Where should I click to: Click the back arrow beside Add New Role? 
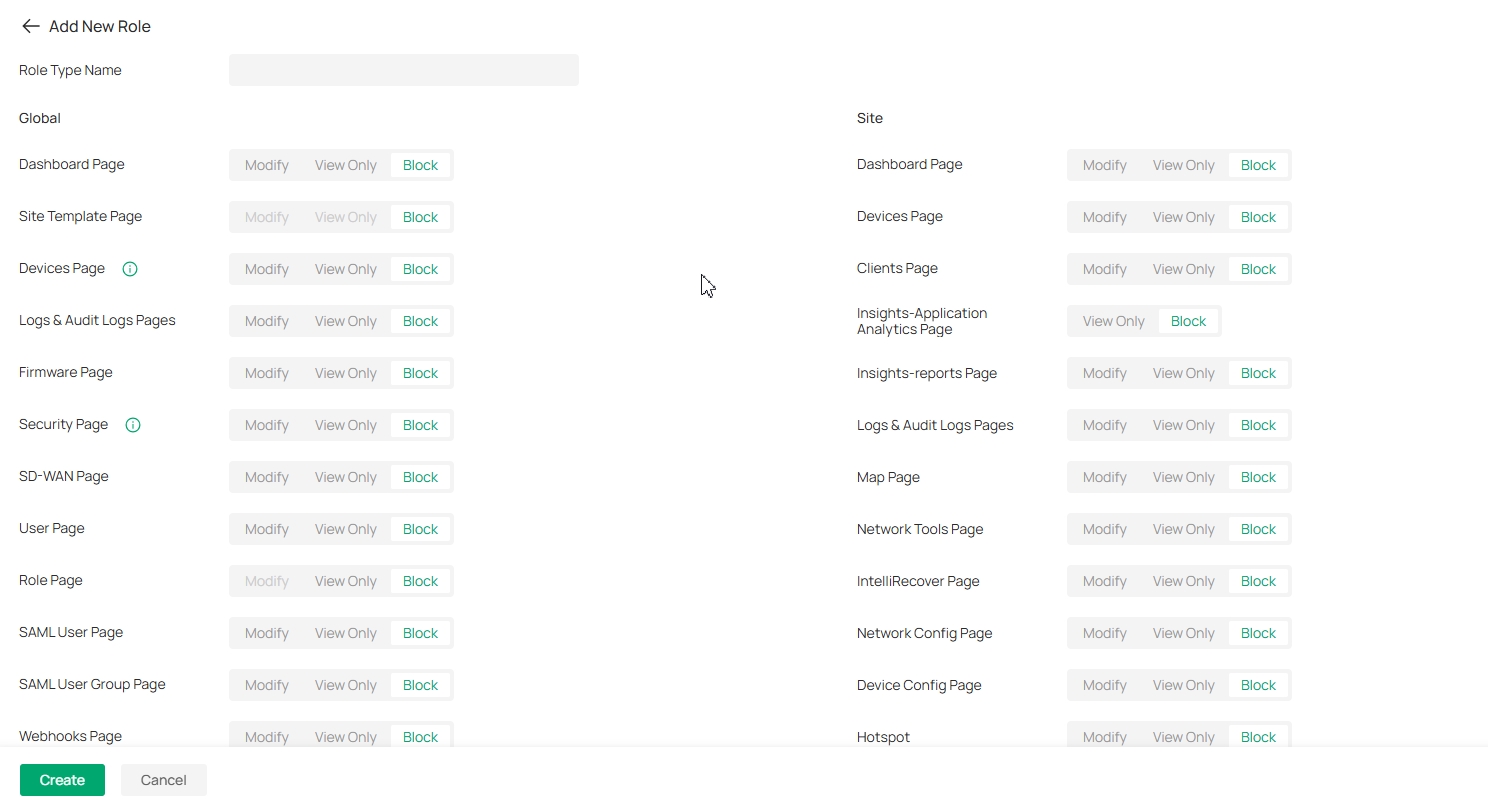click(31, 27)
